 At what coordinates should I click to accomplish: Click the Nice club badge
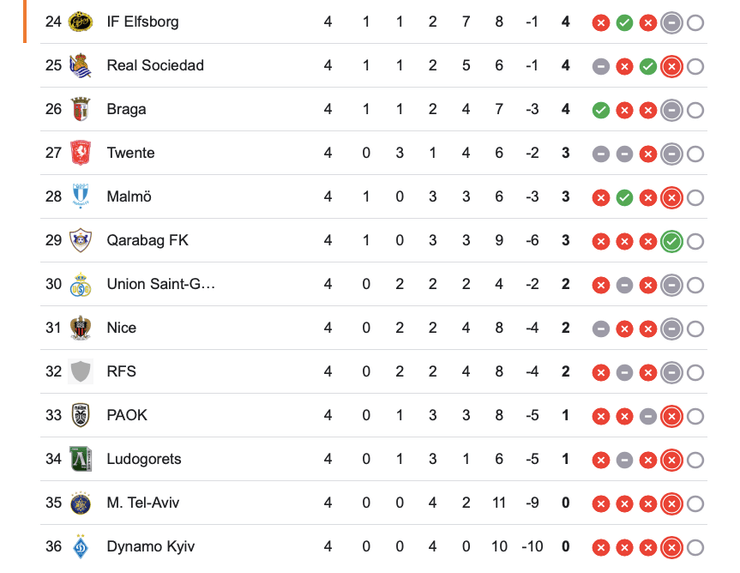coord(80,328)
